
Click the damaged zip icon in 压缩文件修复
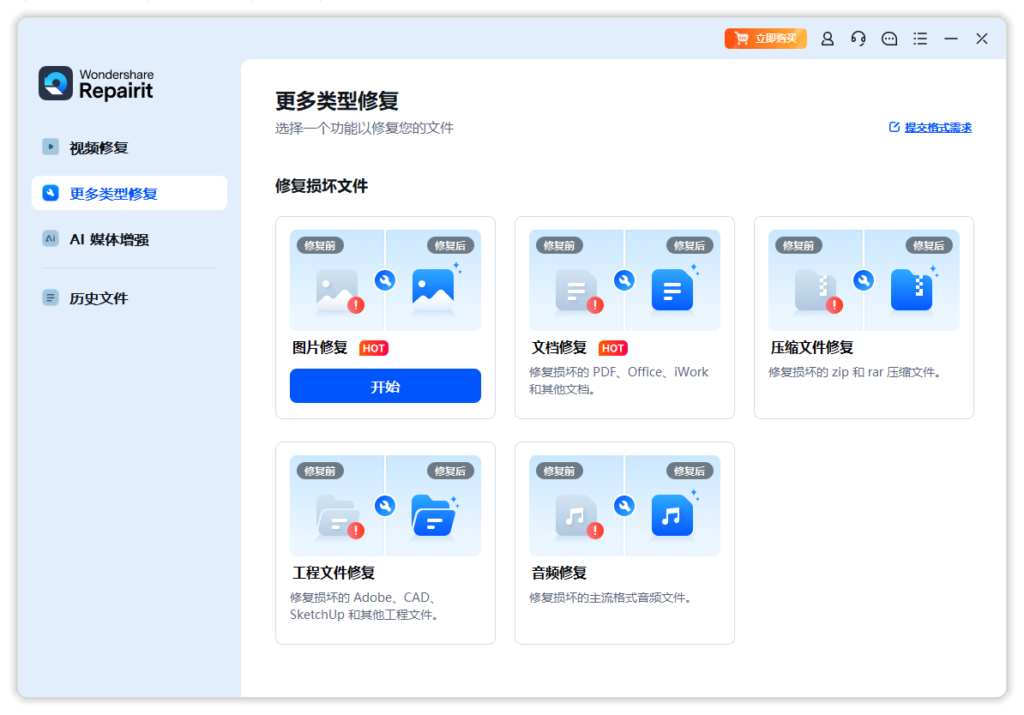(818, 291)
